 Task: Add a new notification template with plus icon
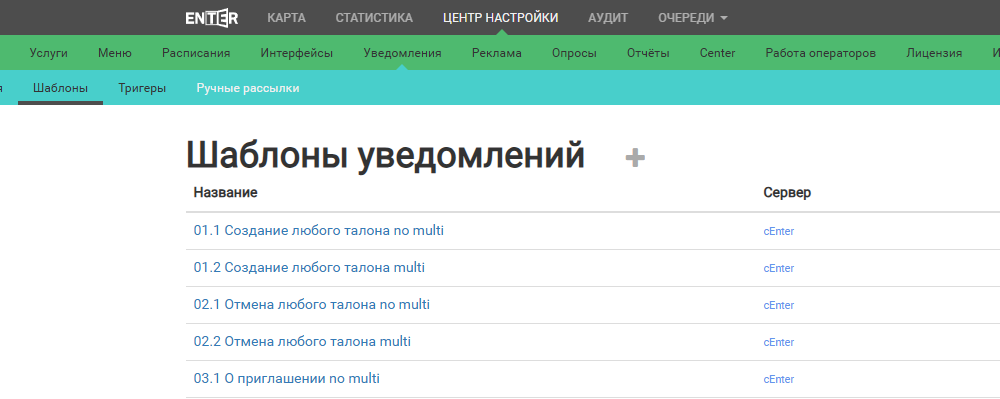pos(635,157)
